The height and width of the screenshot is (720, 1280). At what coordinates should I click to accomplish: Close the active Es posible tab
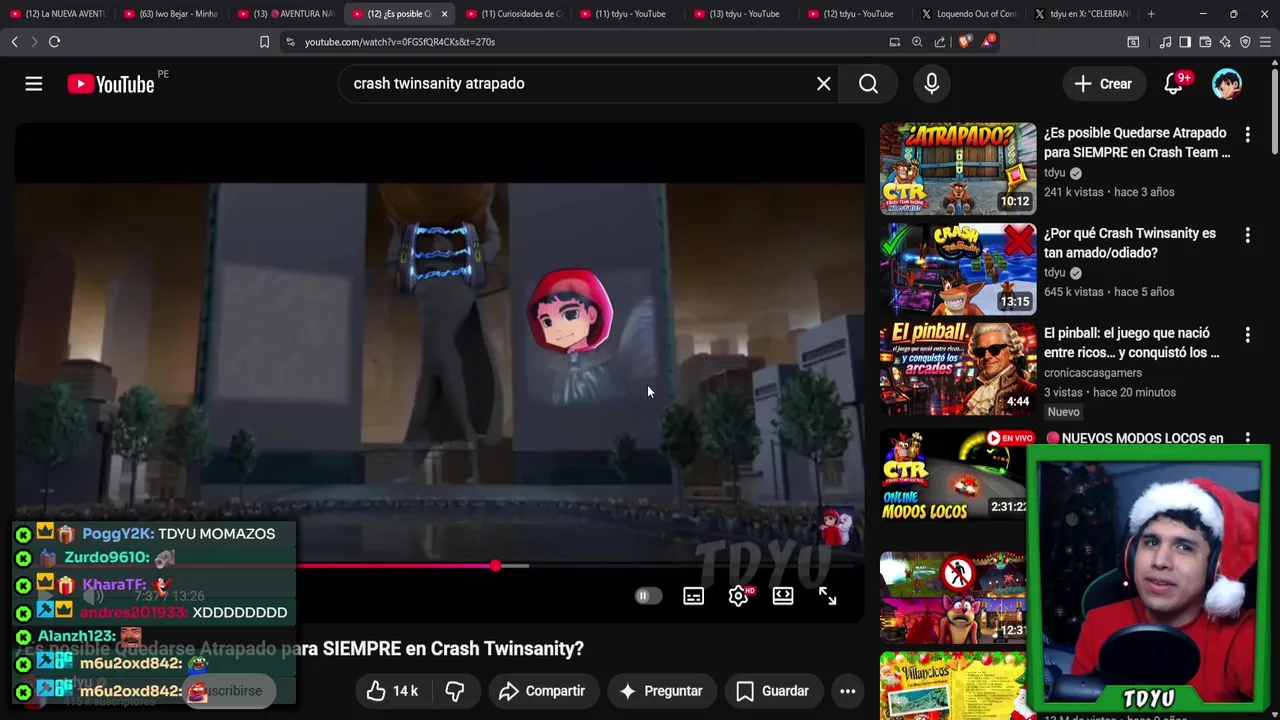tap(444, 14)
